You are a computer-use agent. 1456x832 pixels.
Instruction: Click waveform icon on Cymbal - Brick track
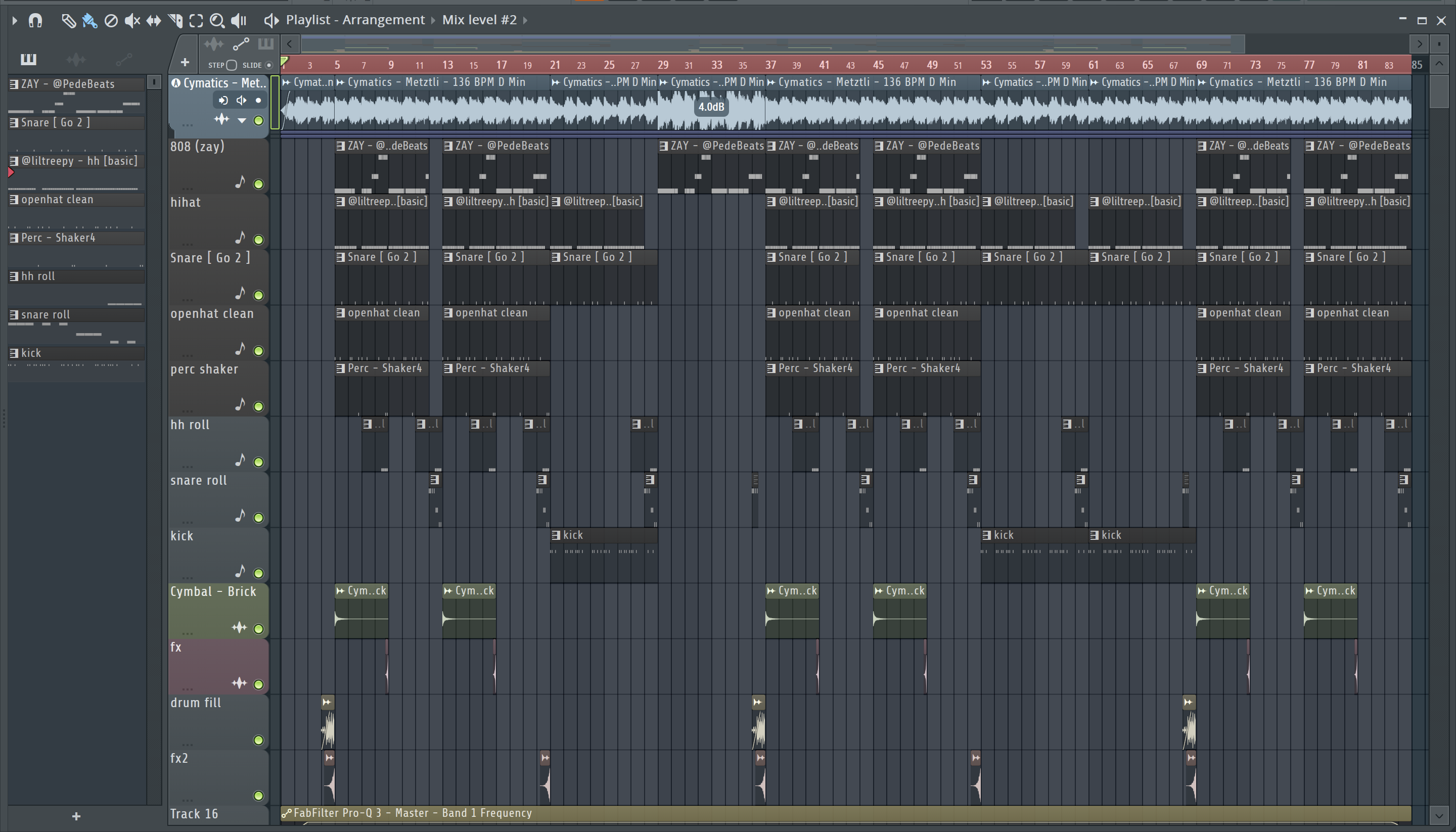click(x=239, y=627)
